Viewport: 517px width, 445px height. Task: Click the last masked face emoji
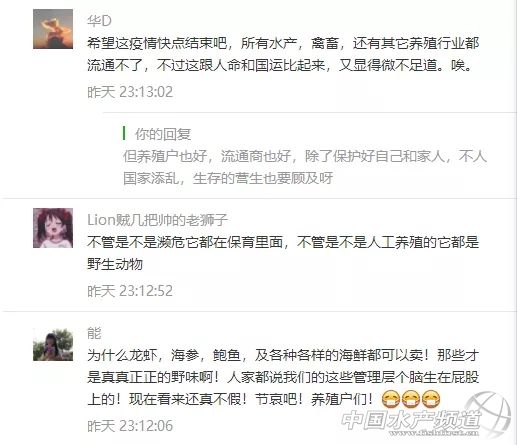pos(431,399)
